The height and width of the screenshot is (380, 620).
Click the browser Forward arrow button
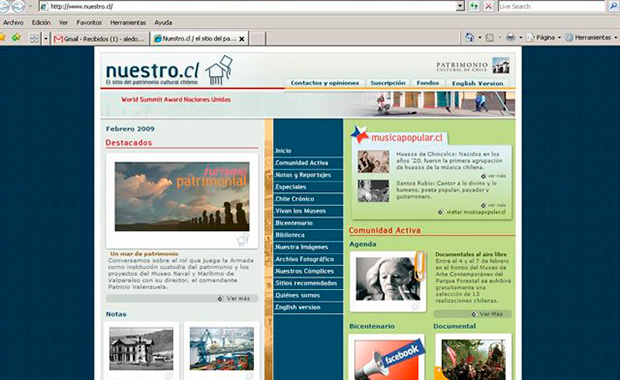pos(17,6)
